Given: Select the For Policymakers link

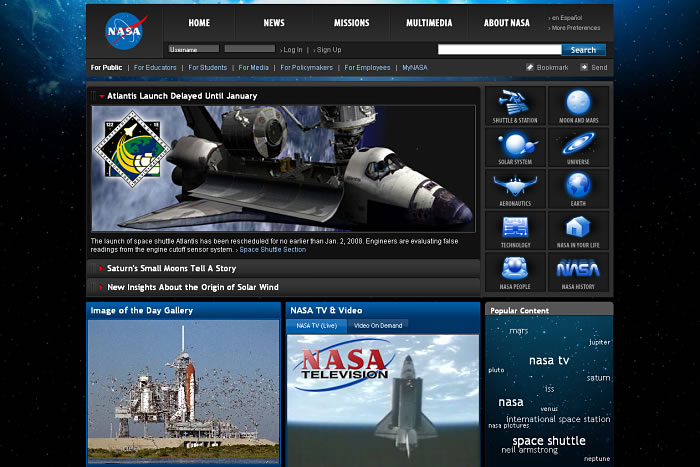Looking at the screenshot, I should tap(306, 67).
